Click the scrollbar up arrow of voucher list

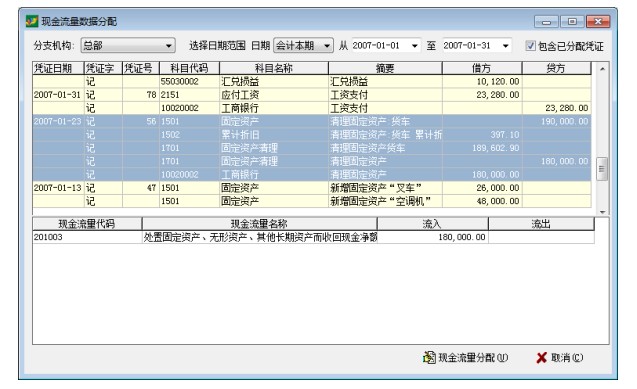click(602, 69)
